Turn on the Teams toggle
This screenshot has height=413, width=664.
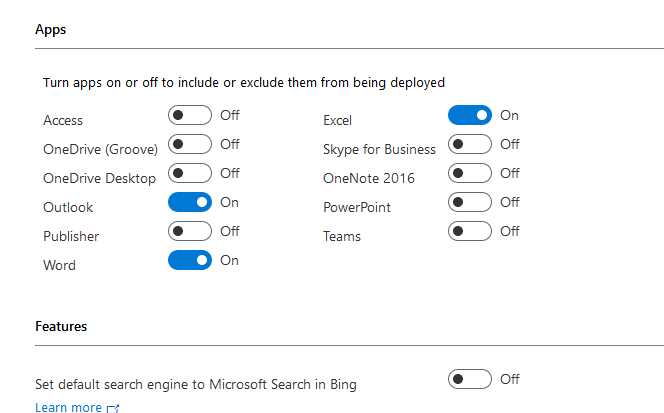[x=470, y=231]
